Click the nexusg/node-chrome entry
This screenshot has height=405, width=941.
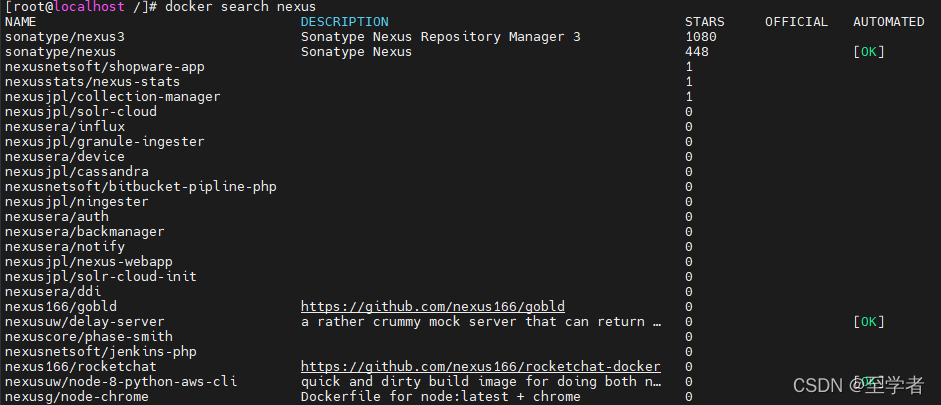point(77,397)
